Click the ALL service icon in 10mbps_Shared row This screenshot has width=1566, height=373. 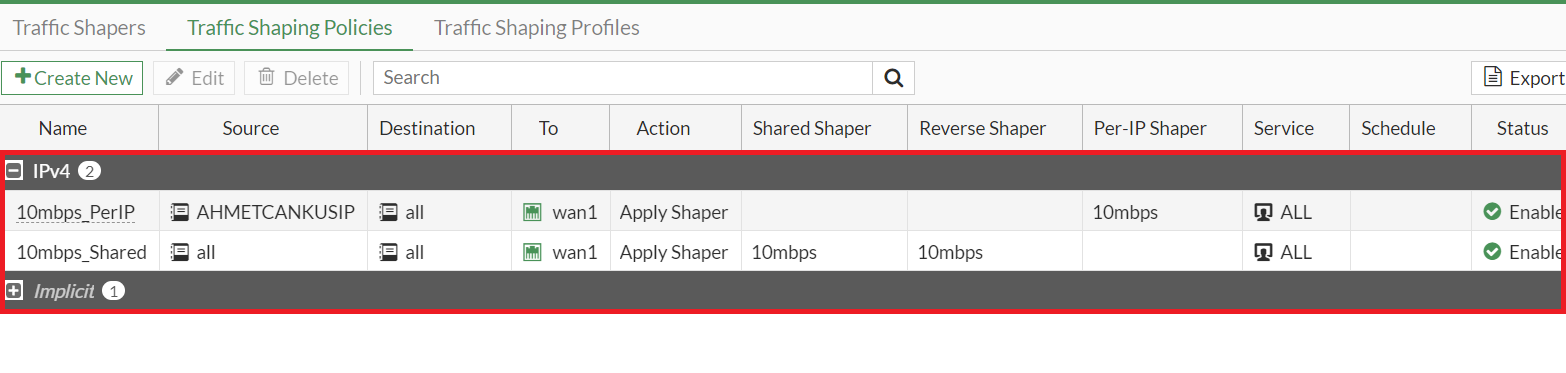click(x=1263, y=252)
